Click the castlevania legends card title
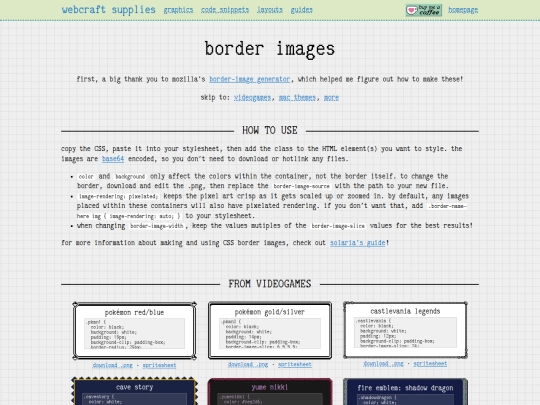 tap(405, 311)
